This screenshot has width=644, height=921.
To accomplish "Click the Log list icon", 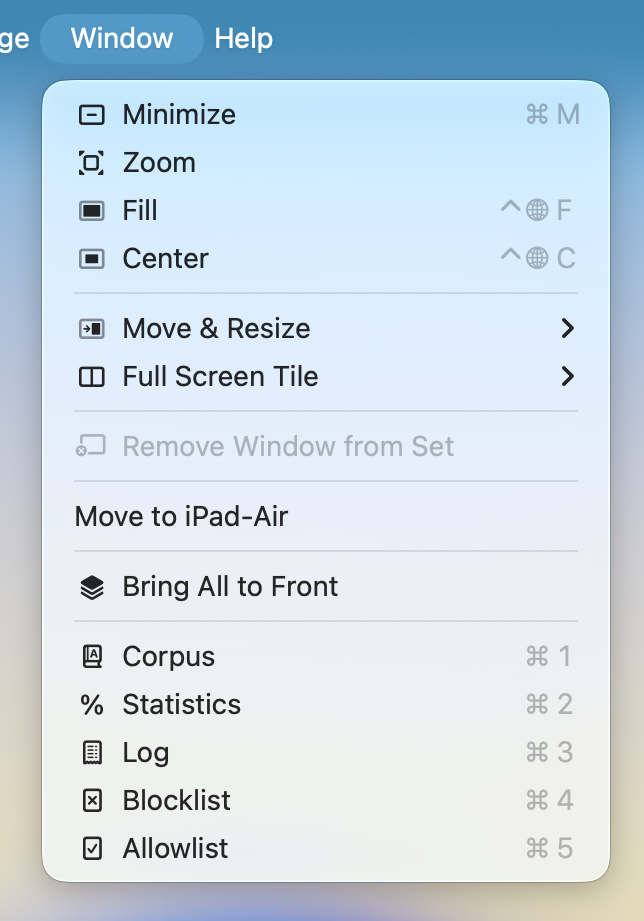I will [91, 752].
